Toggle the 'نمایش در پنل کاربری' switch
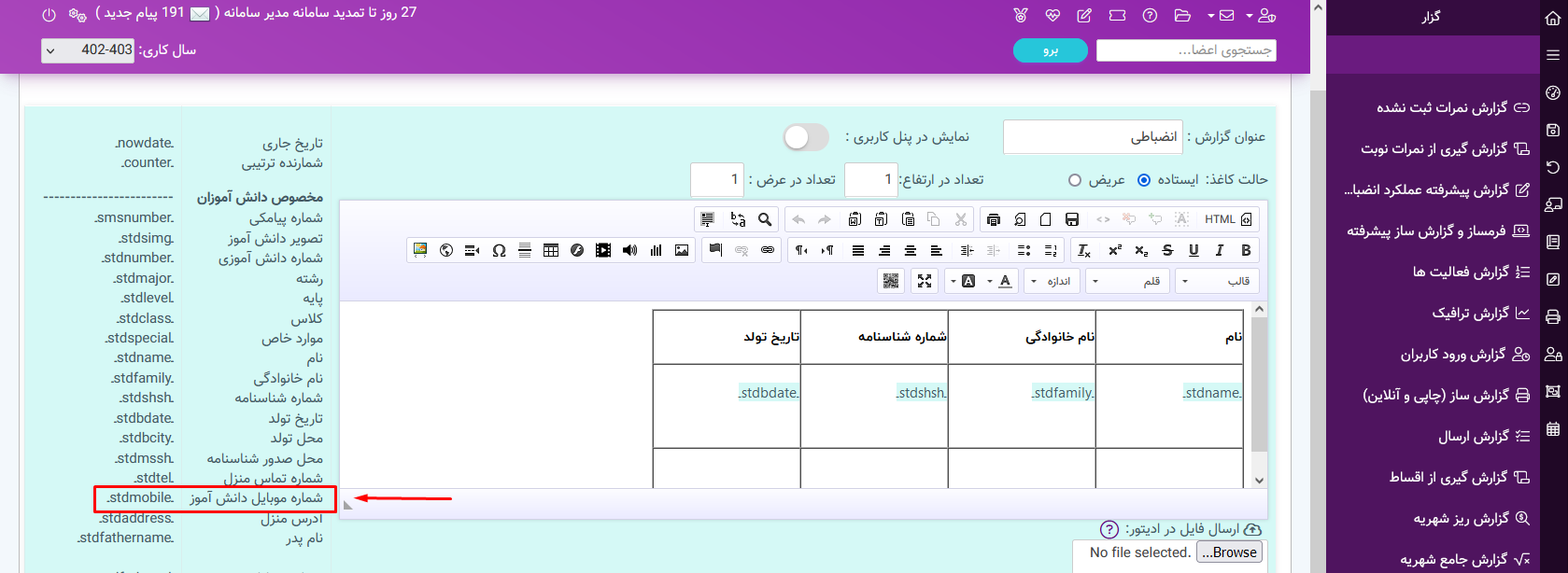1568x573 pixels. click(x=806, y=137)
